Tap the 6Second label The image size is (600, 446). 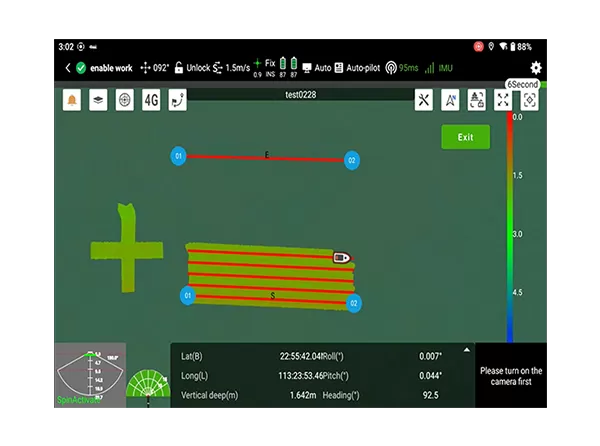click(522, 84)
